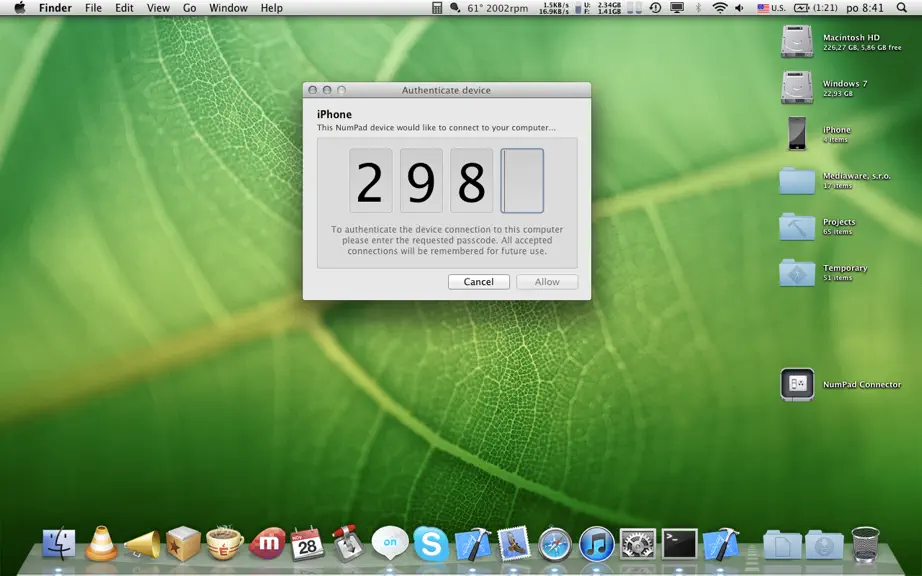The height and width of the screenshot is (576, 922).
Task: Click the third passcode digit box showing 8
Action: coord(472,180)
